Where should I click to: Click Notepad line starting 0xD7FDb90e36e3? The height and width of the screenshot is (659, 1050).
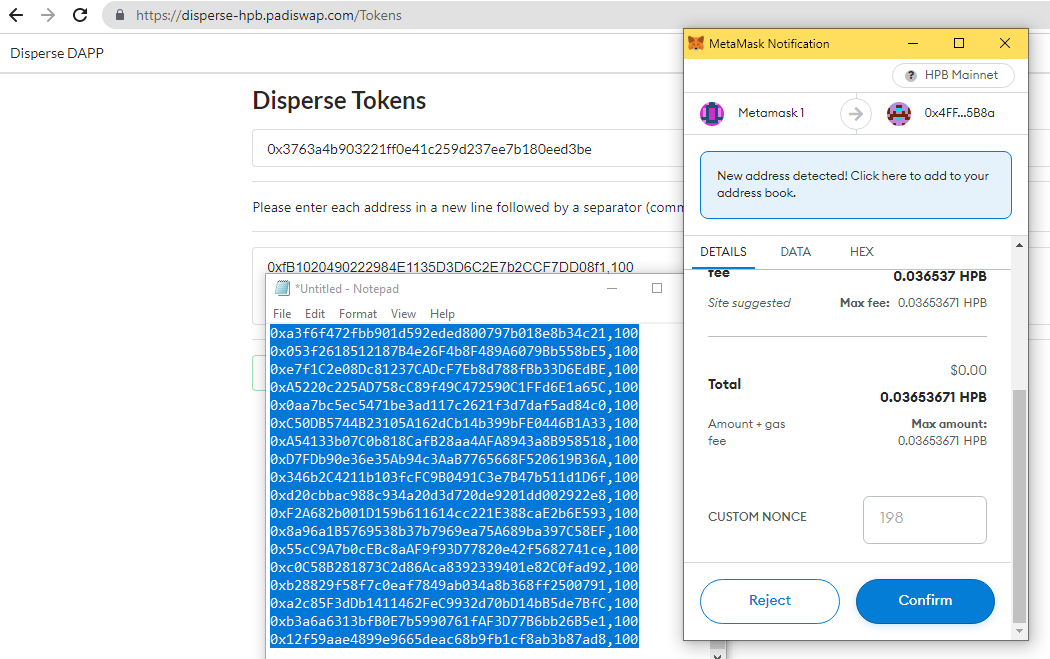pyautogui.click(x=455, y=459)
